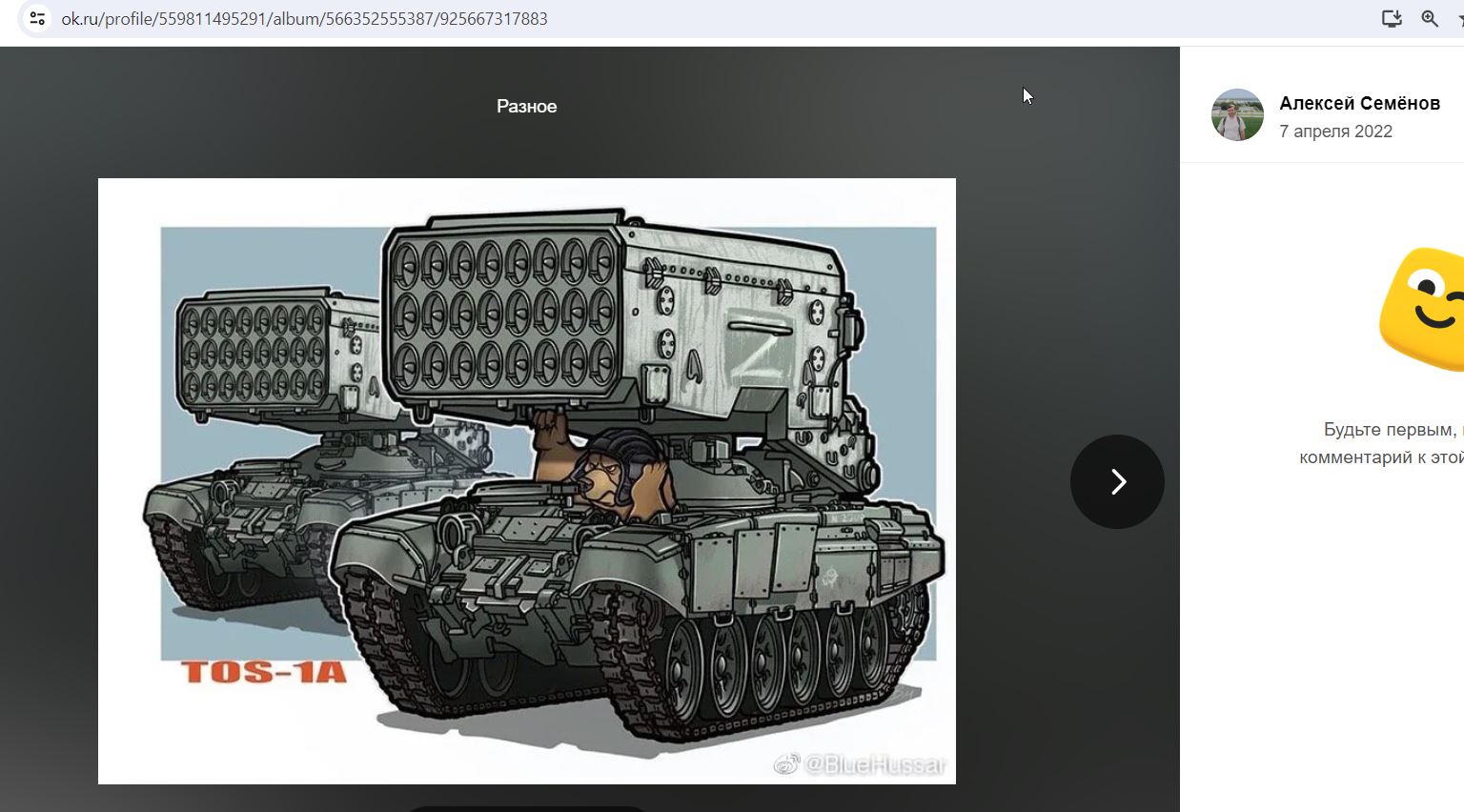This screenshot has height=812, width=1464.
Task: Click the yellow winking smiley sticker
Action: (x=1421, y=310)
